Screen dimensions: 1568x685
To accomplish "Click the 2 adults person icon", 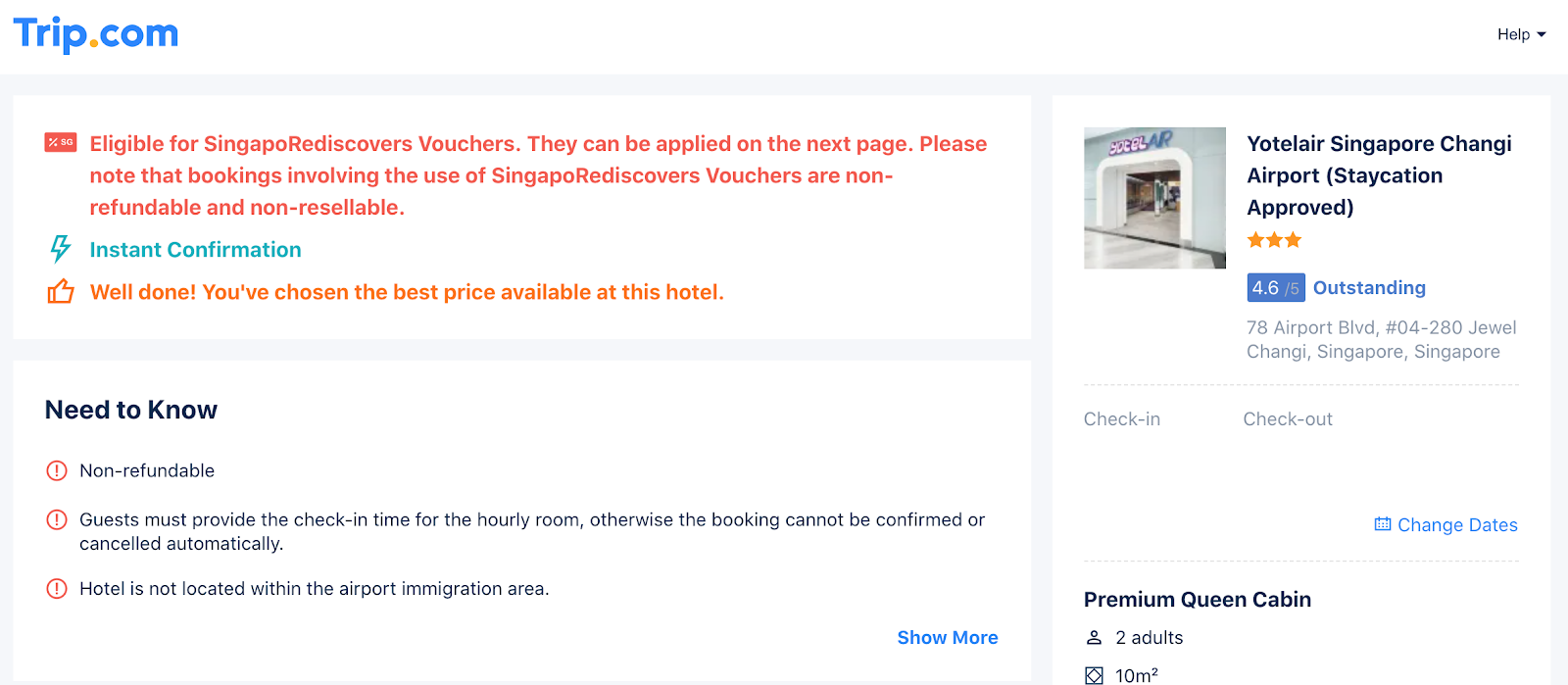I will click(1095, 638).
